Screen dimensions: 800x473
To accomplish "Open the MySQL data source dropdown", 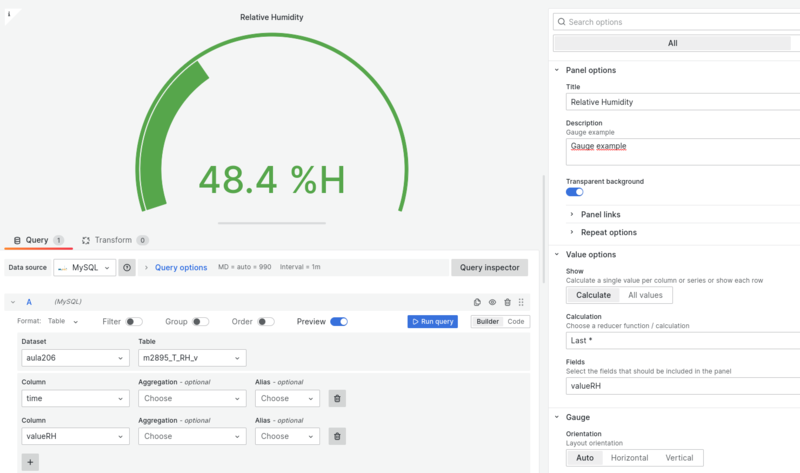I will (85, 267).
